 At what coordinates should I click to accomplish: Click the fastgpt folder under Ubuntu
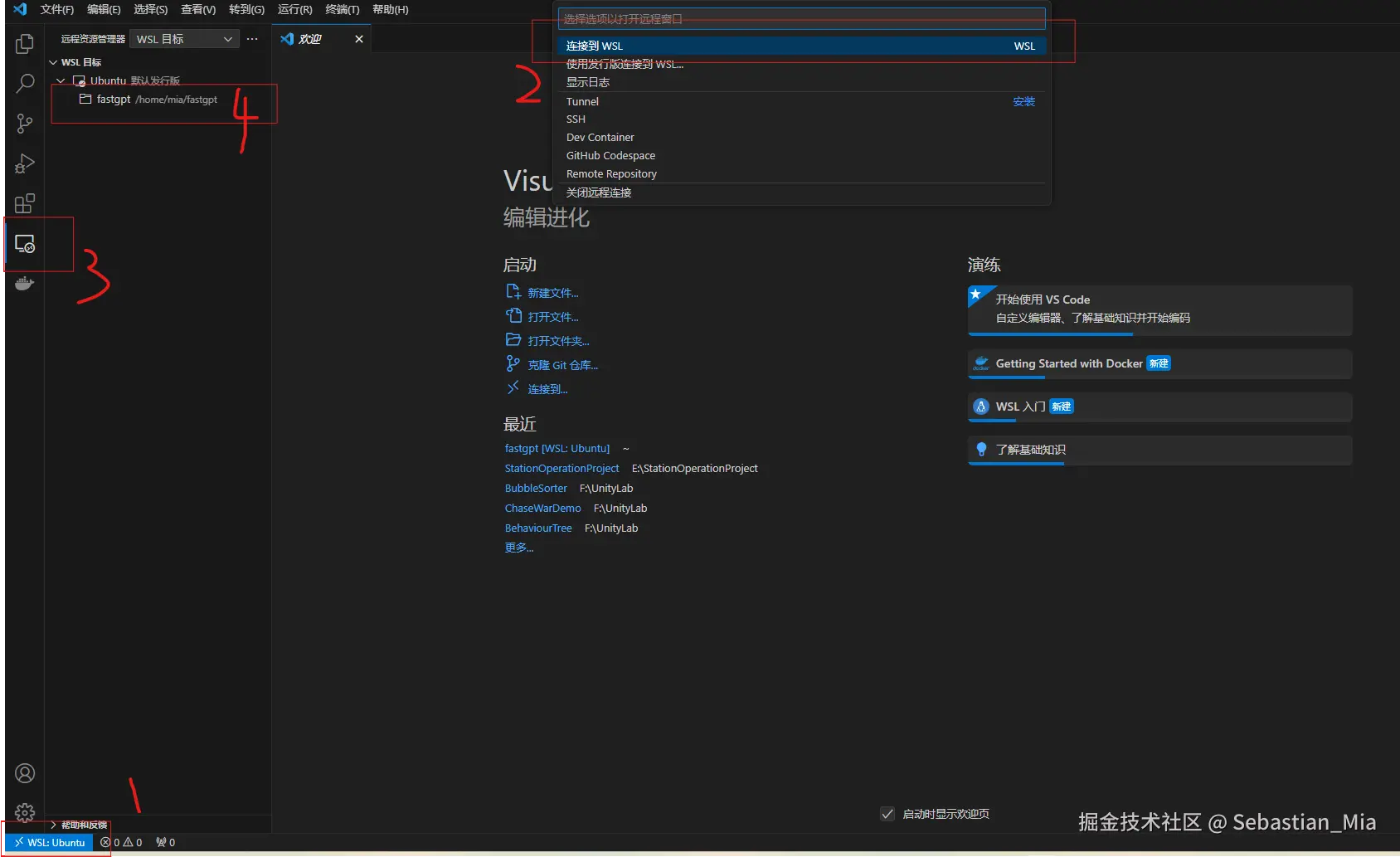tap(115, 99)
